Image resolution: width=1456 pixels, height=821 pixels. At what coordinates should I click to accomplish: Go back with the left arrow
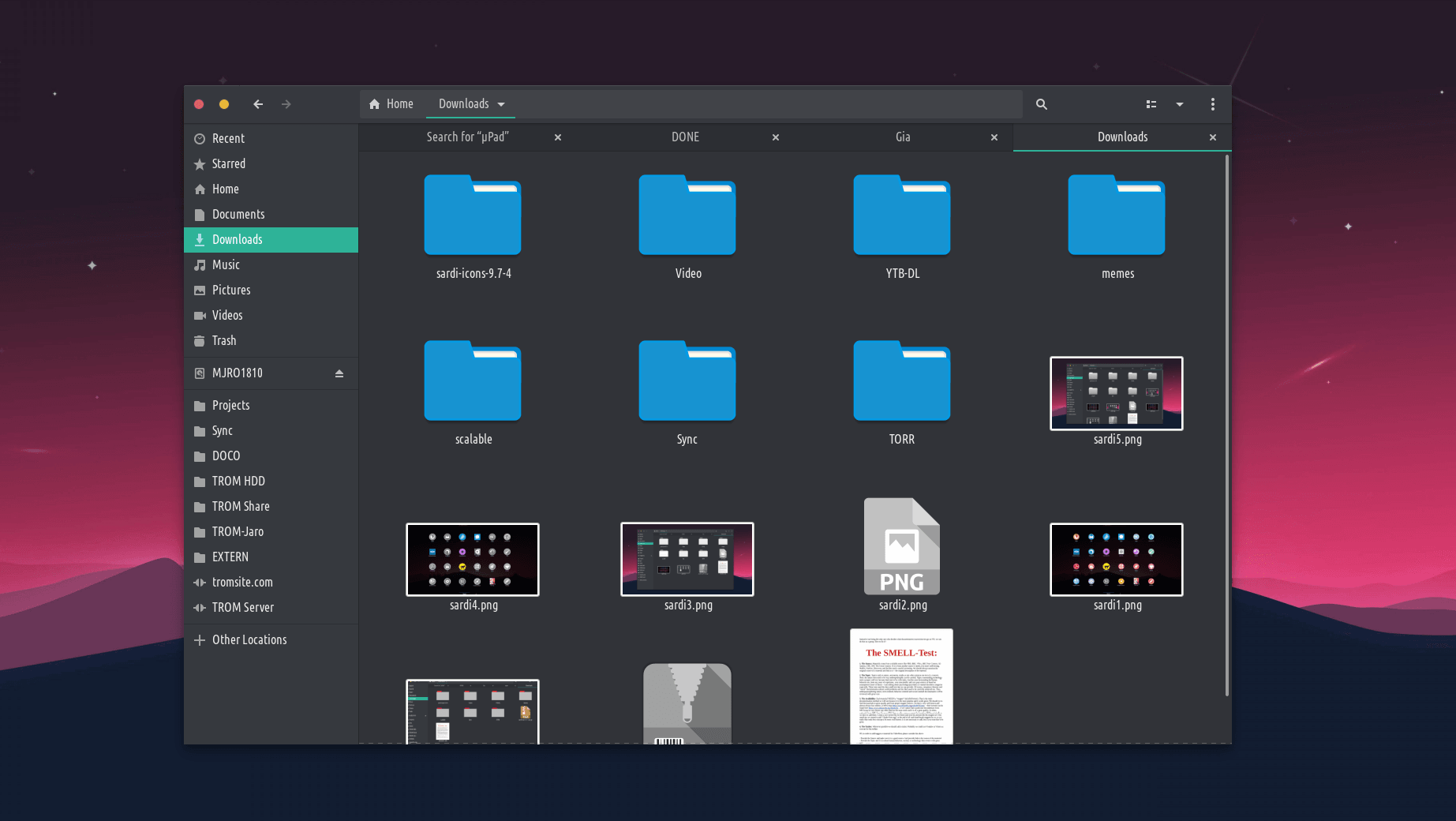[258, 104]
